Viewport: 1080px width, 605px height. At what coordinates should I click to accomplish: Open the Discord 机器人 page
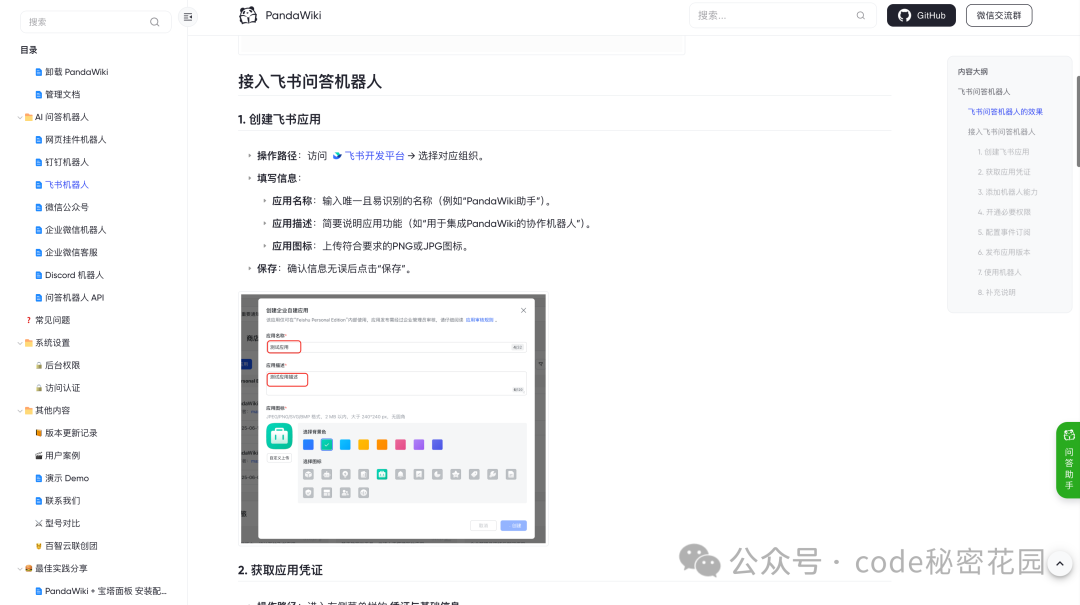coord(74,275)
